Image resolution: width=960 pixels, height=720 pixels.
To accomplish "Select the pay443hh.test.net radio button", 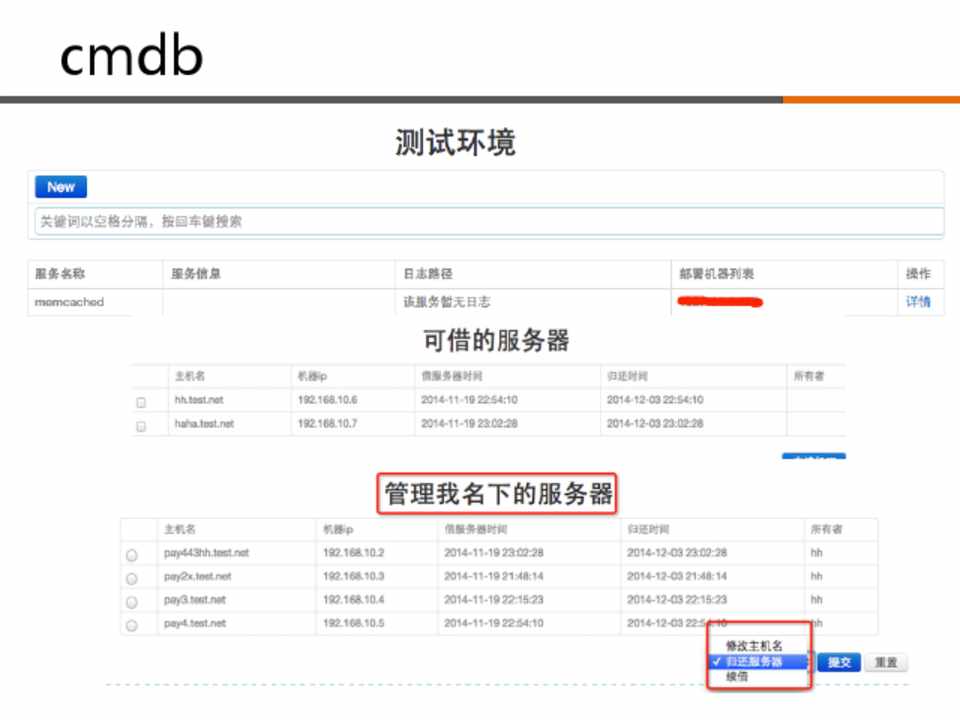I will click(131, 554).
